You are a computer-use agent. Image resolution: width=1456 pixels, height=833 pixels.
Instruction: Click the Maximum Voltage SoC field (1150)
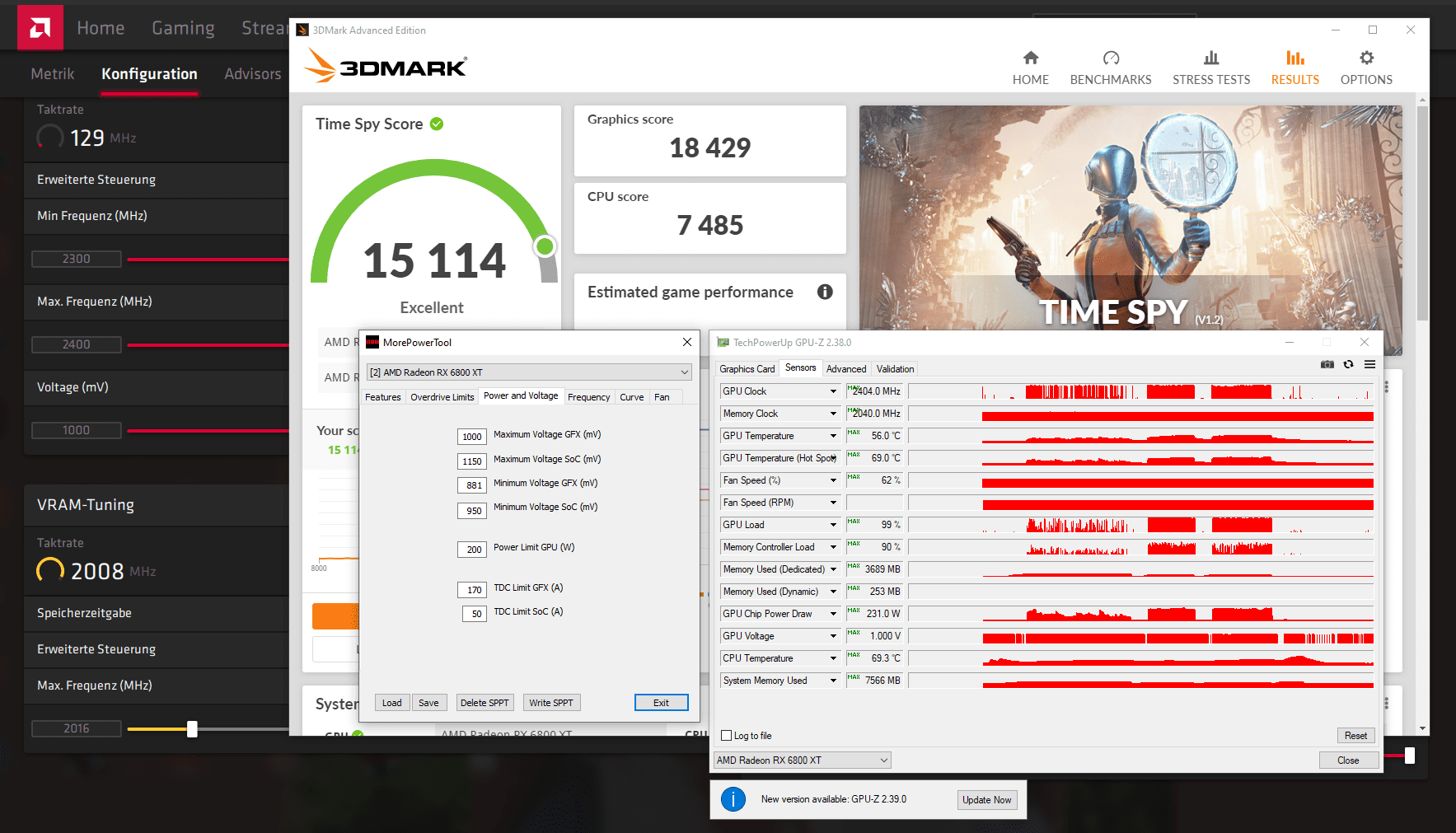click(472, 461)
